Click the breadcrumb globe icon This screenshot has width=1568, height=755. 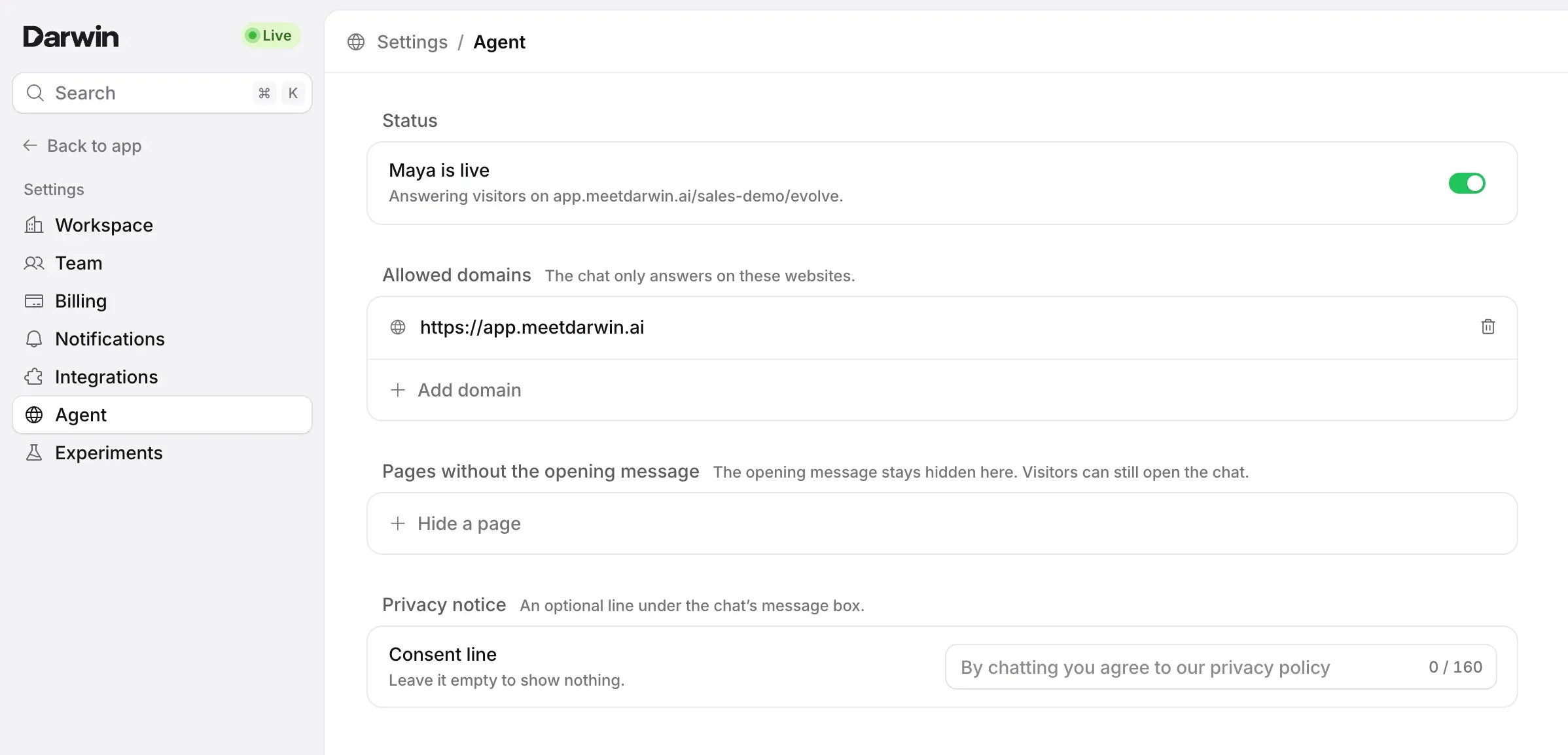pos(356,42)
